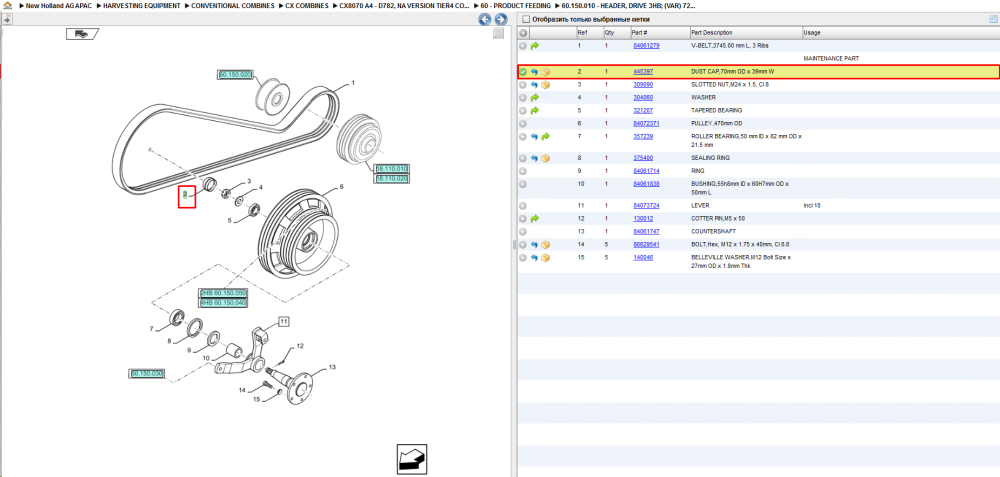Click blue arrow icon in SLOTTED NUT row
This screenshot has width=1000, height=477.
[534, 85]
